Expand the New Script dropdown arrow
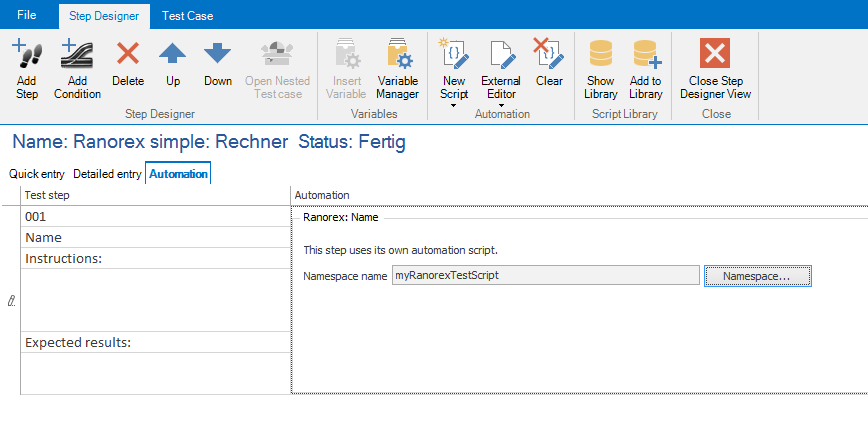868x447 pixels. [x=454, y=104]
